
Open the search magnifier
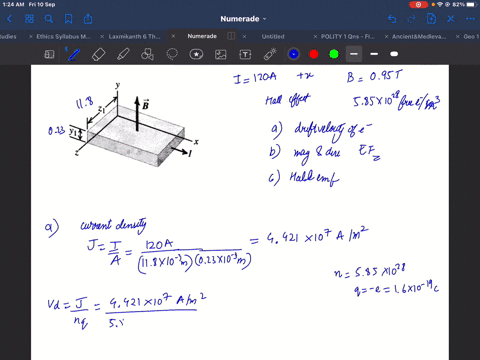coord(49,19)
